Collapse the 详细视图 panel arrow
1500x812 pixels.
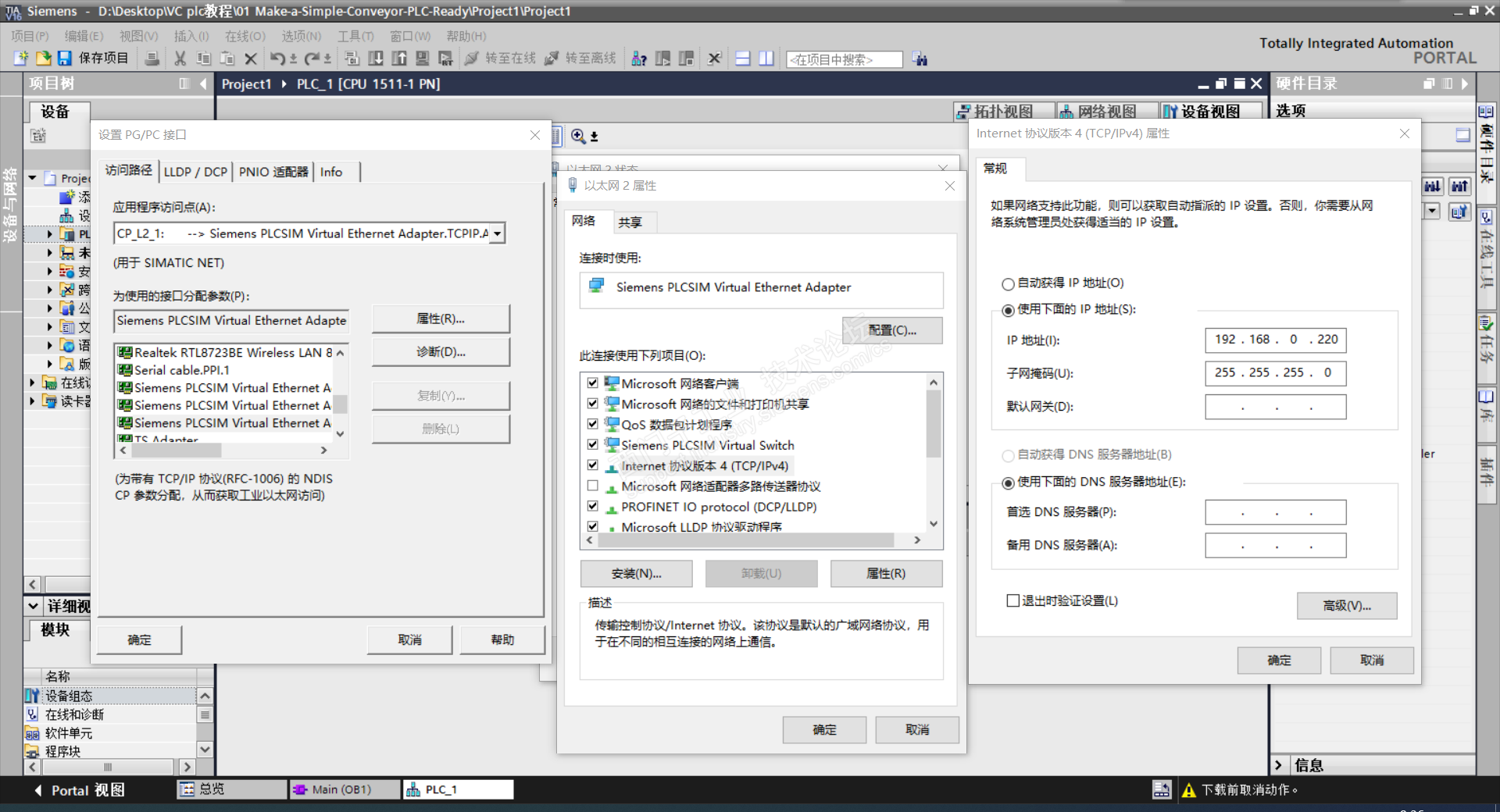click(34, 606)
